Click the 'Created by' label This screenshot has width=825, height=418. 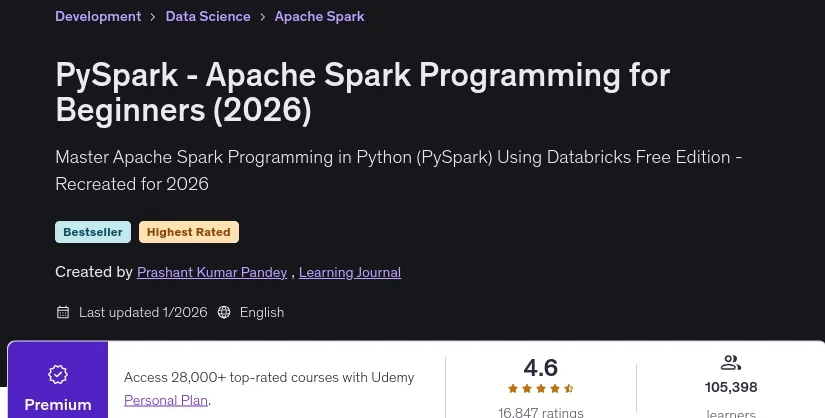pyautogui.click(x=94, y=272)
